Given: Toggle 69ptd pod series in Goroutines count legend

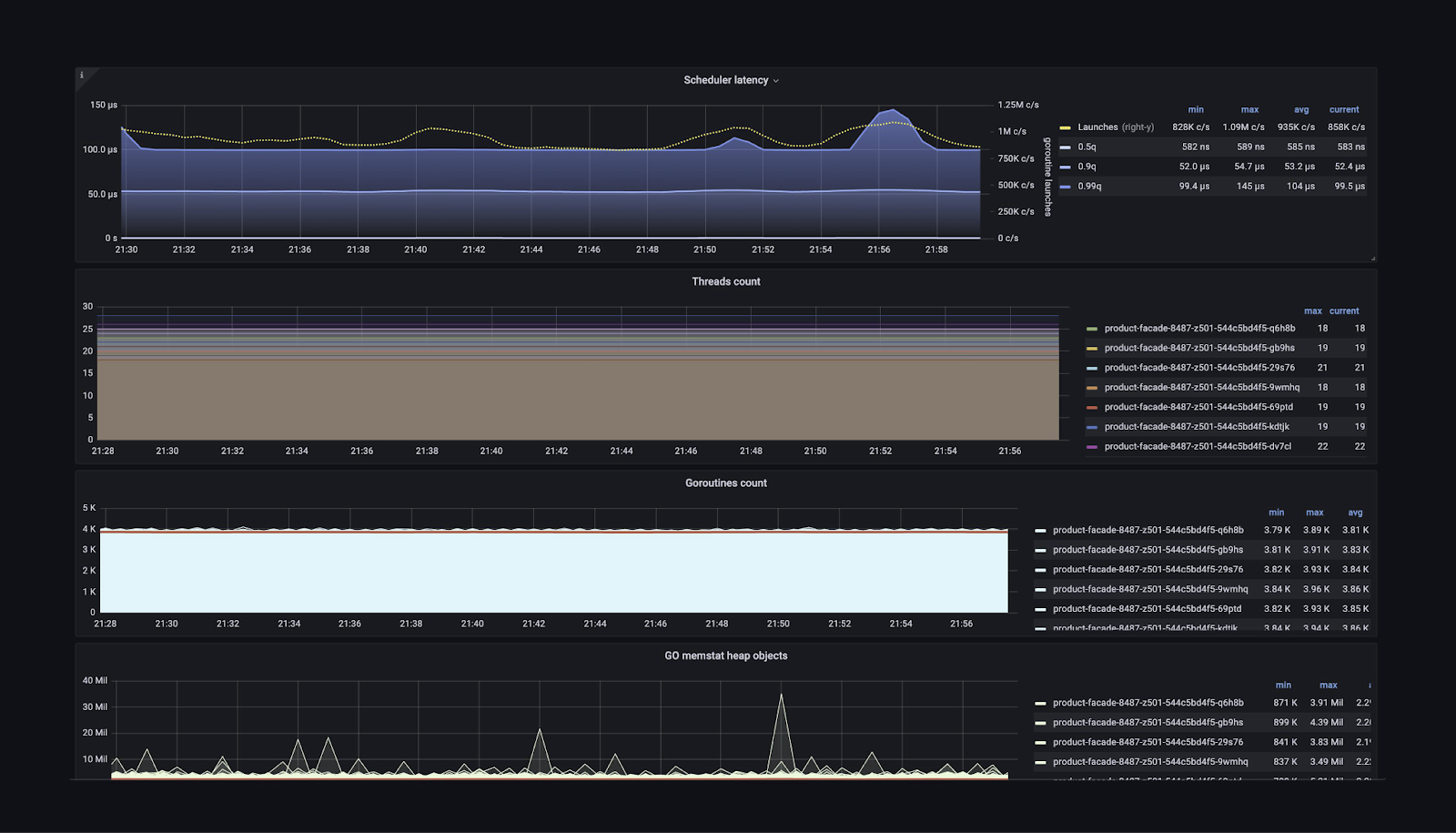Looking at the screenshot, I should coord(1148,609).
